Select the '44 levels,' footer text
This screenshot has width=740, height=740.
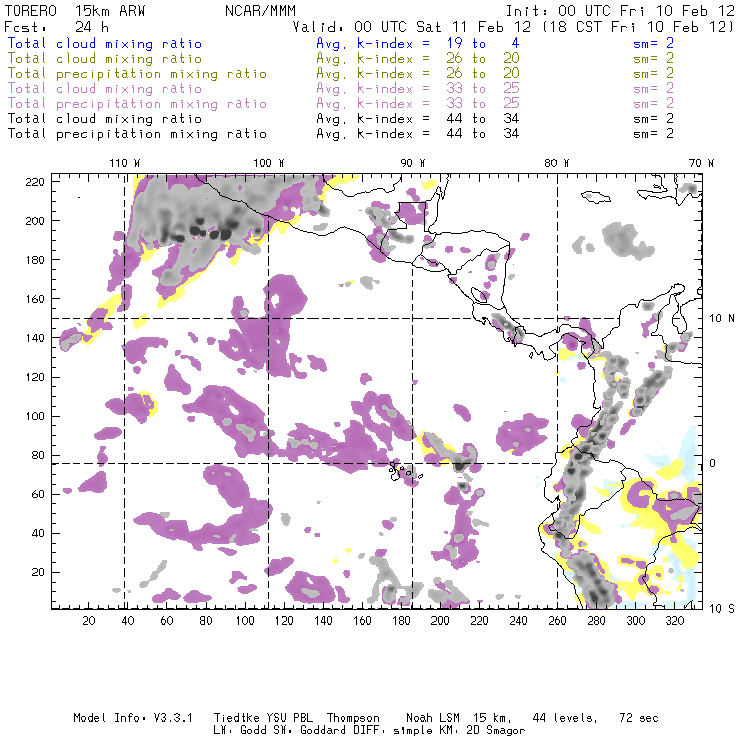coord(565,718)
